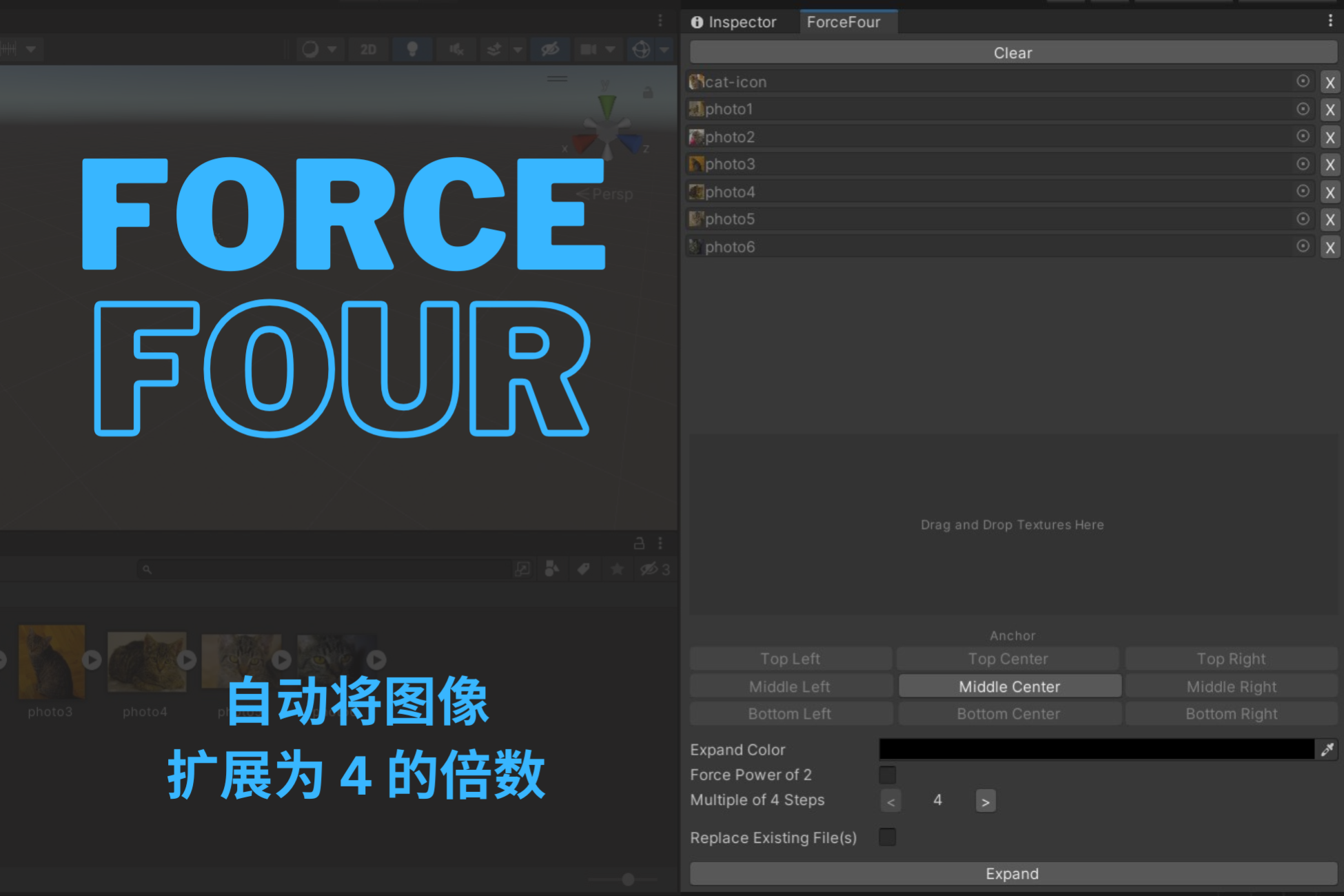Open object picker for photo4

pyautogui.click(x=1303, y=191)
